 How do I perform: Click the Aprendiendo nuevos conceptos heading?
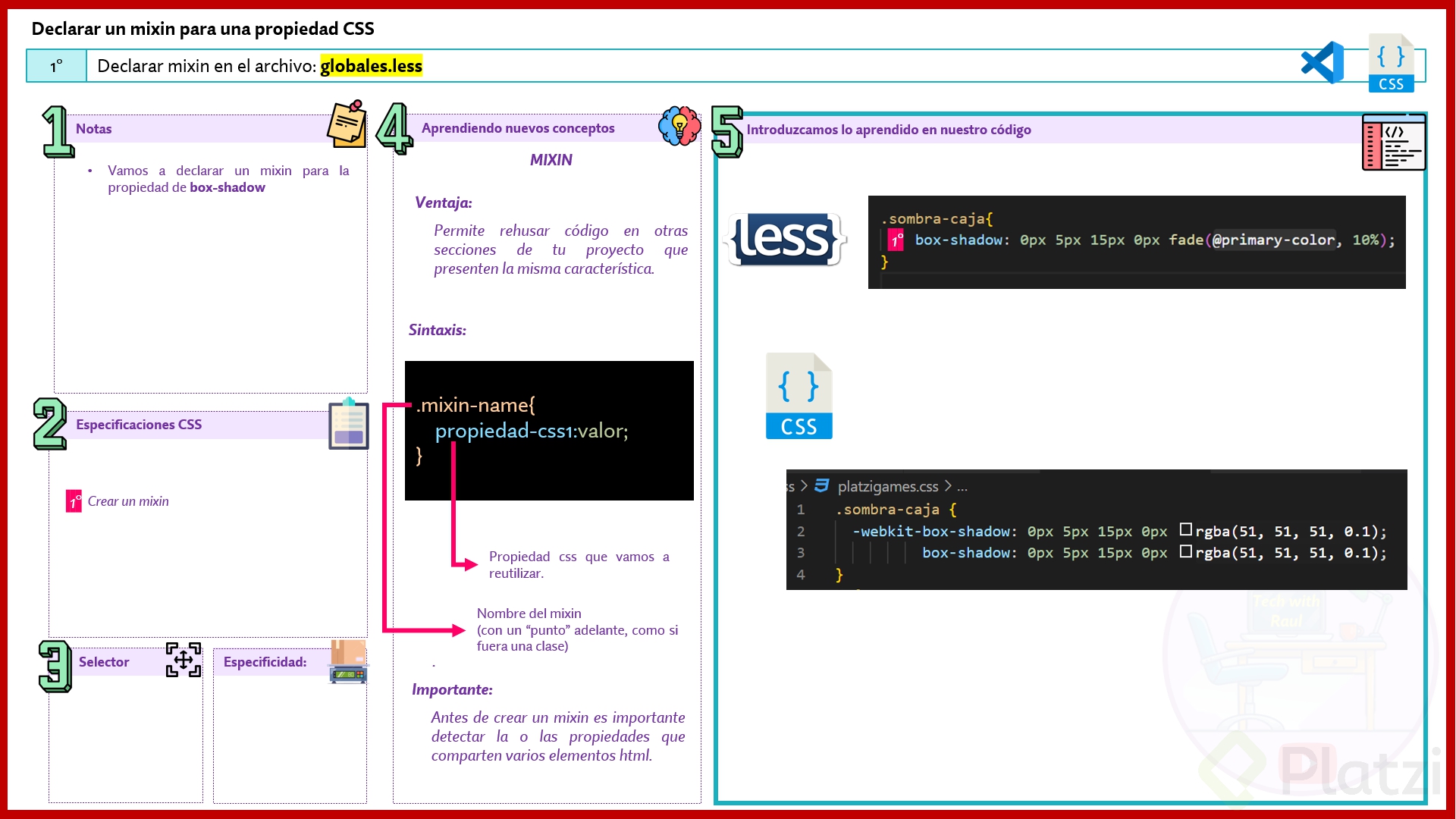pos(518,128)
